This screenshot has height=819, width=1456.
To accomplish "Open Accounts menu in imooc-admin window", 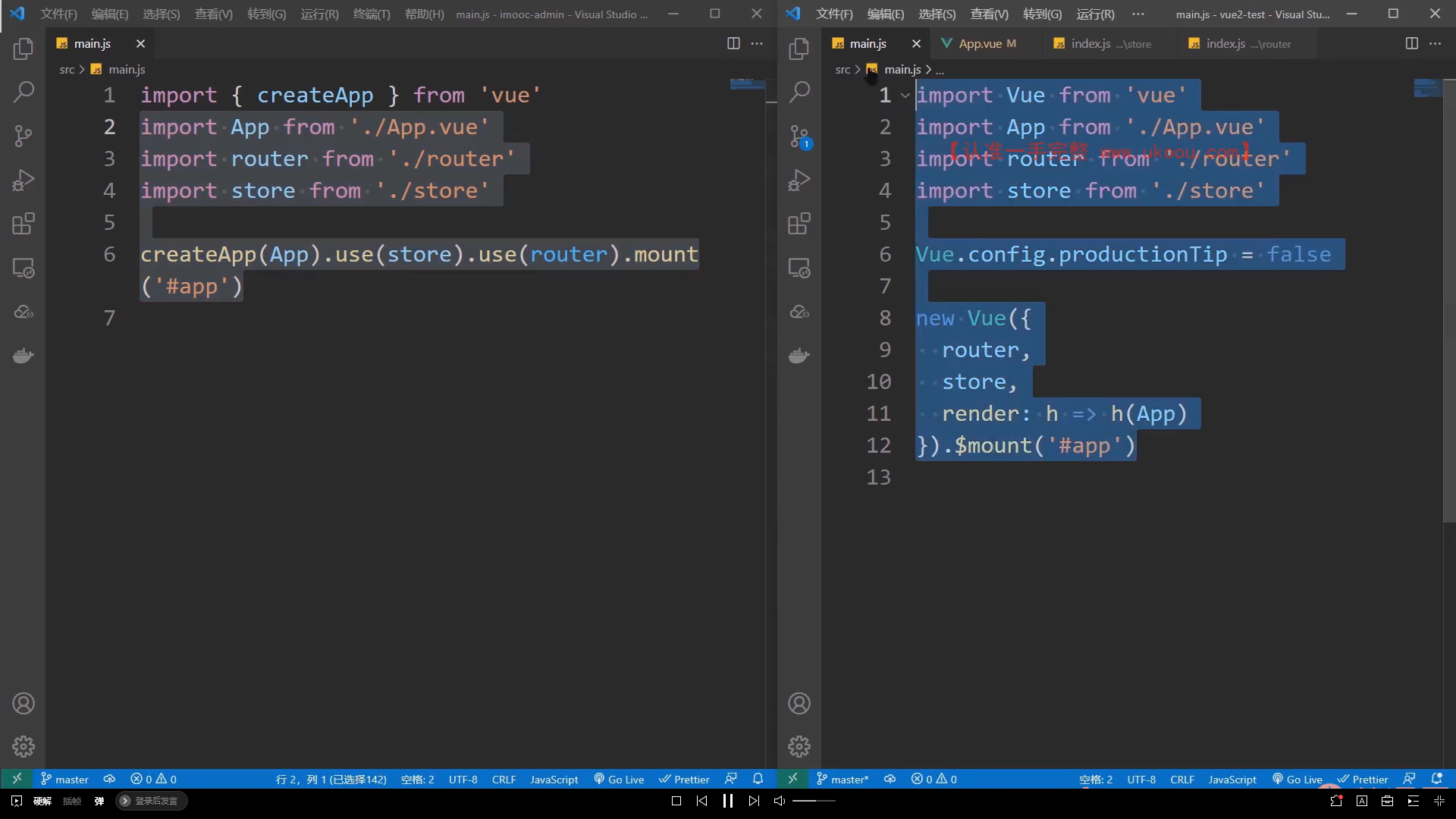I will [24, 704].
